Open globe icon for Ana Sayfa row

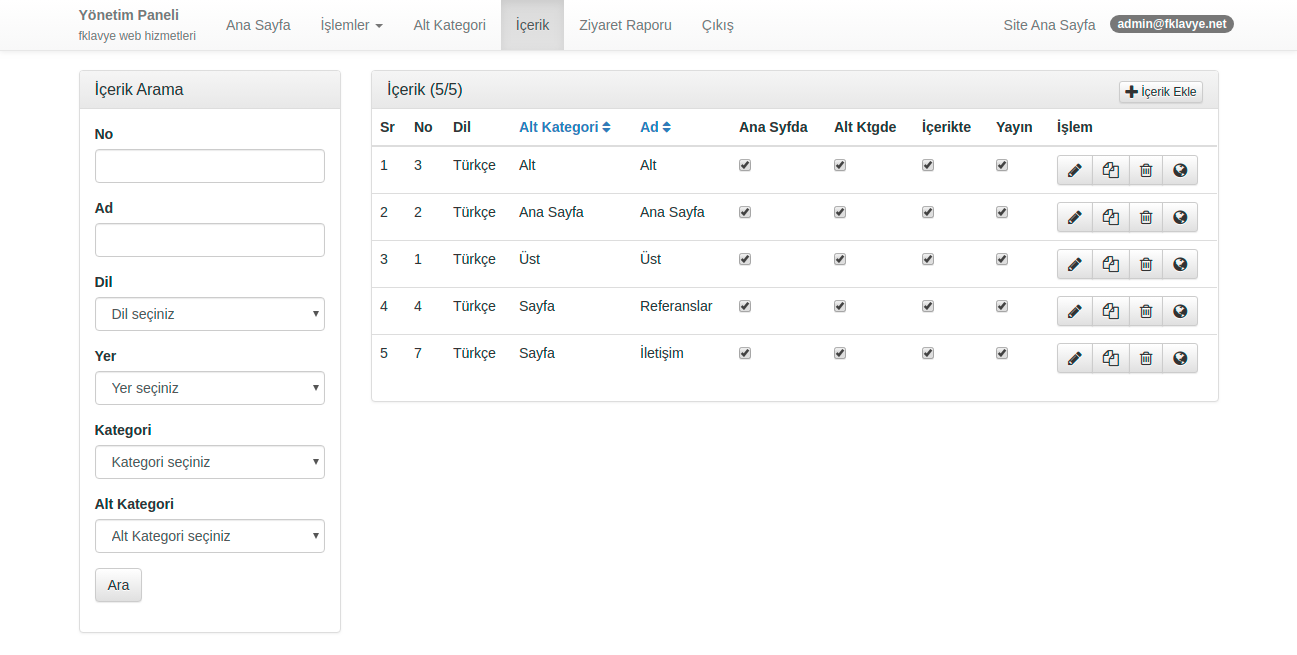(x=1180, y=217)
